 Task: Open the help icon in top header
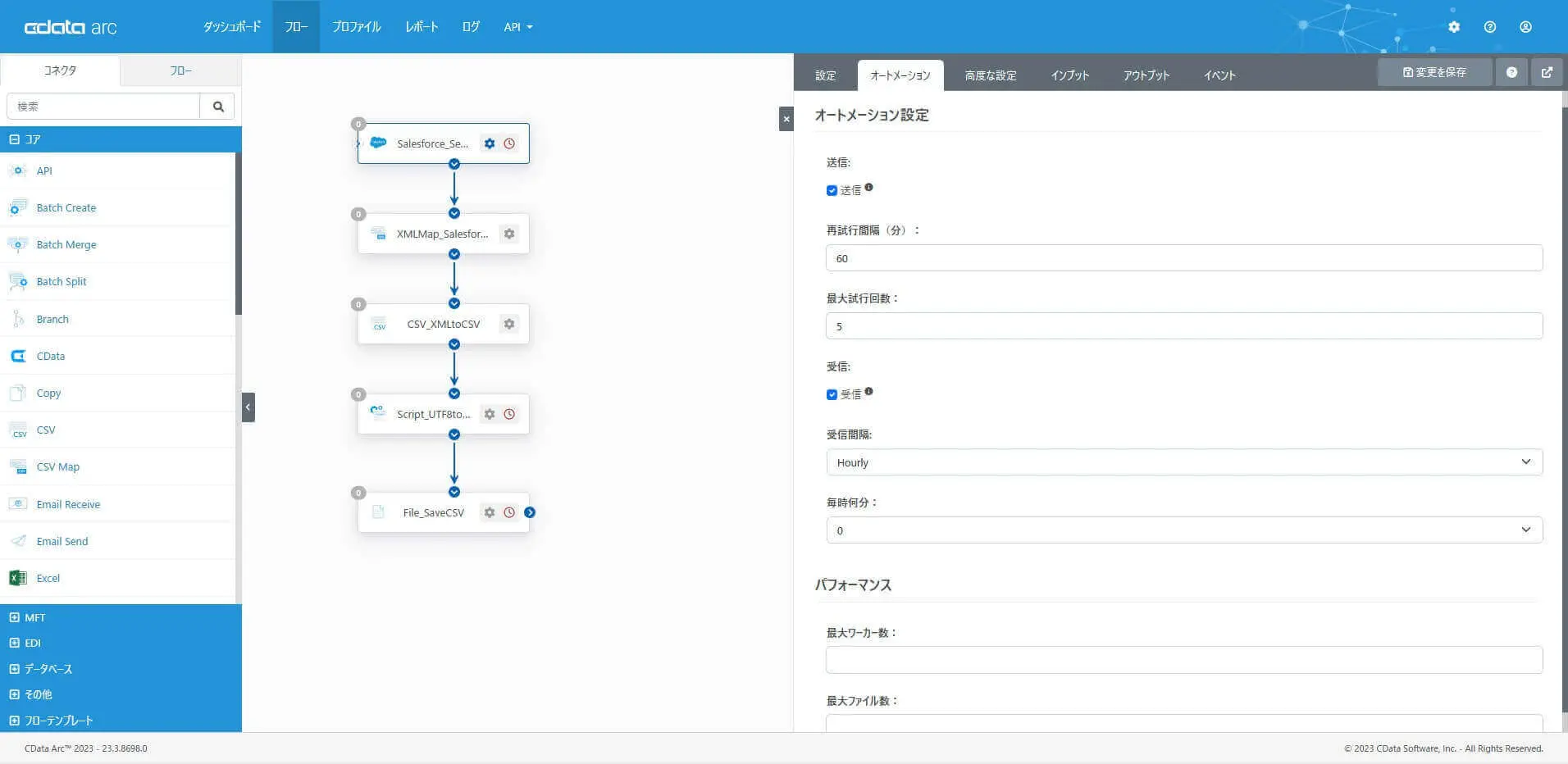[1490, 27]
